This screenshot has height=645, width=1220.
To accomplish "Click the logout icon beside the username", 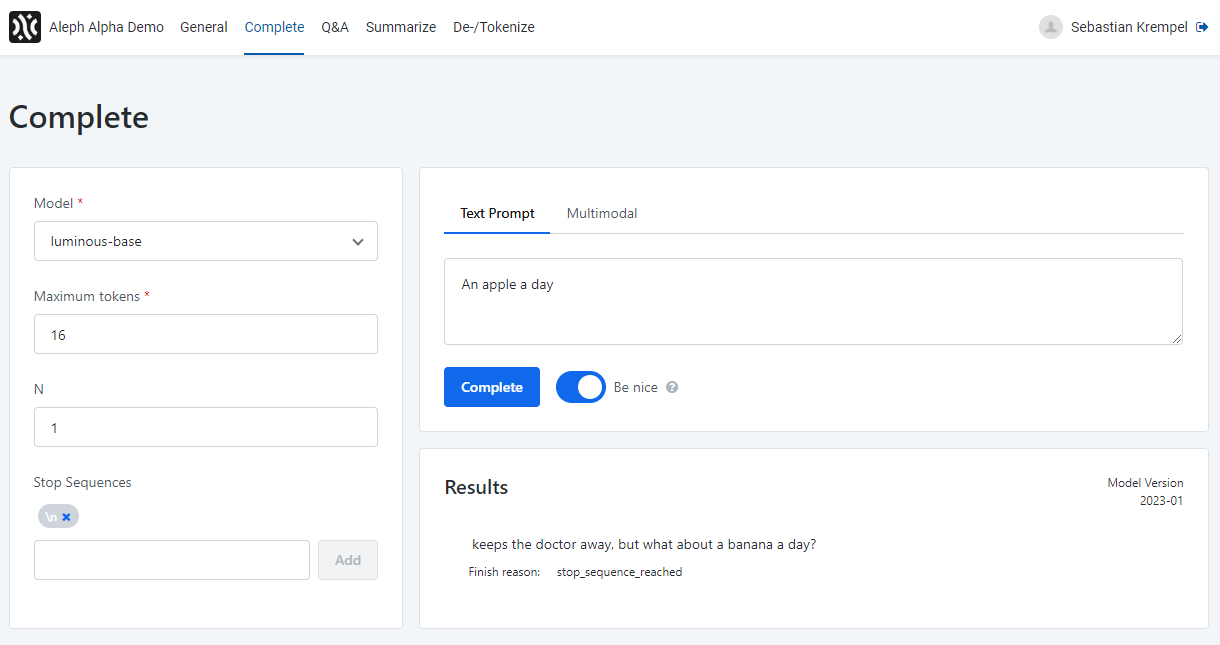I will [x=1202, y=27].
